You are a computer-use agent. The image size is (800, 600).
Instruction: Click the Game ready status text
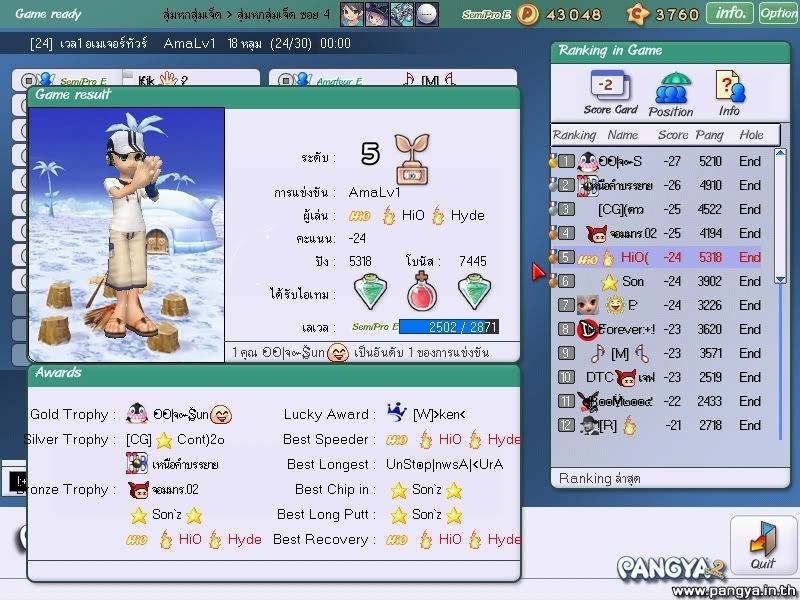pos(48,14)
